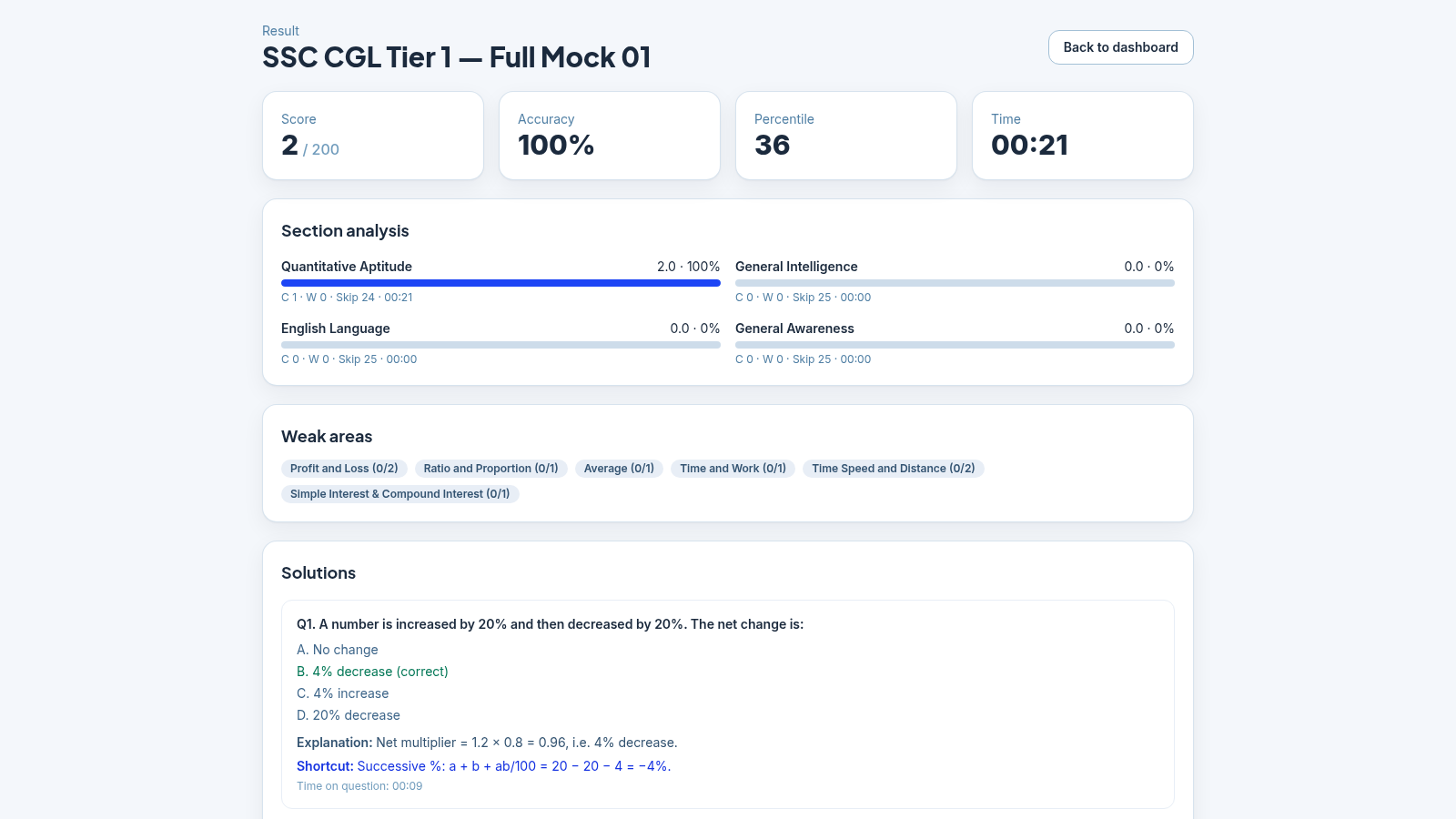This screenshot has height=819, width=1456.
Task: Click the Quantitative Aptitude section label
Action: [347, 267]
